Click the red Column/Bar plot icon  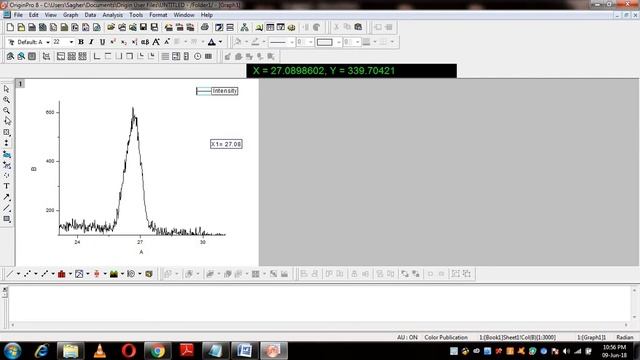click(62, 274)
